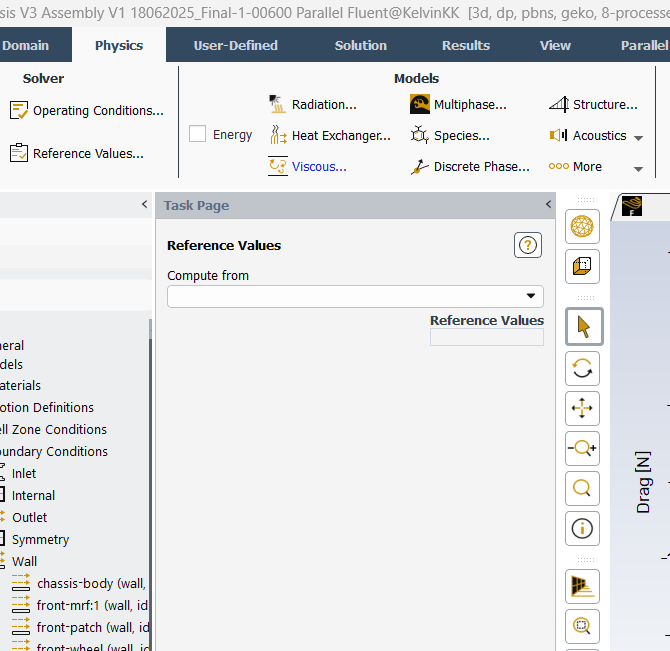Click the wireframe cube view icon
The height and width of the screenshot is (651, 670).
tap(582, 267)
